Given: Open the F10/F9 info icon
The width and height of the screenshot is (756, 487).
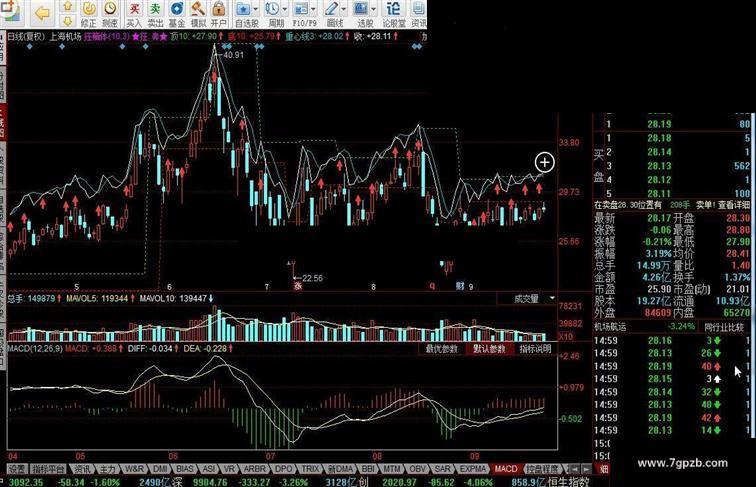Looking at the screenshot, I should (301, 10).
